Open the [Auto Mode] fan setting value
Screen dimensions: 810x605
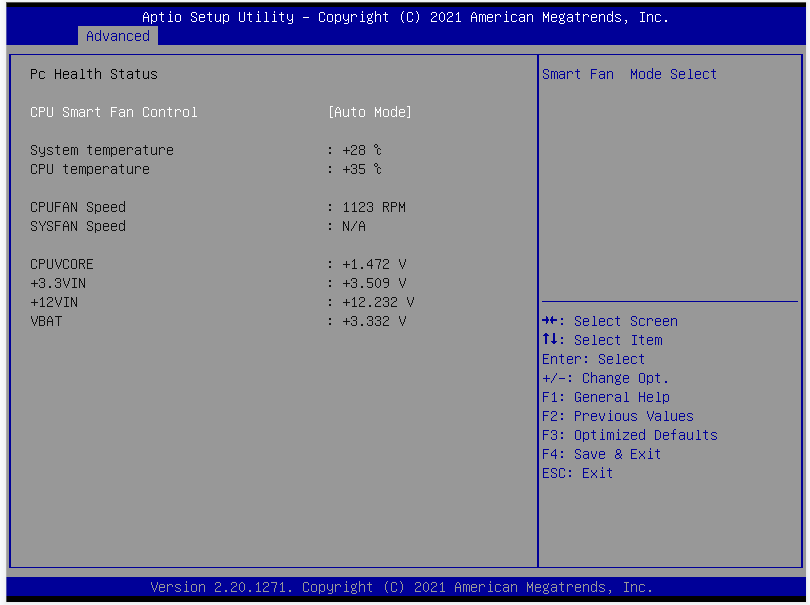[x=370, y=112]
